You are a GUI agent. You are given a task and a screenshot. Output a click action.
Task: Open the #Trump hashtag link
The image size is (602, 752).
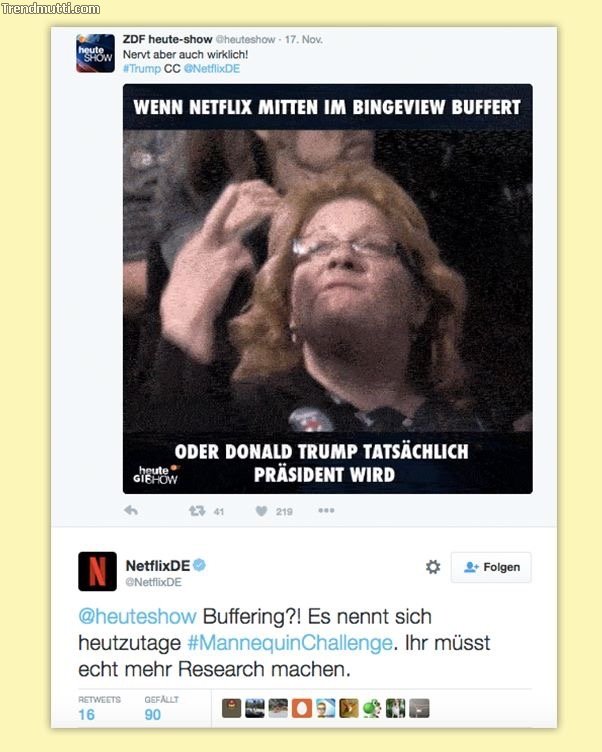(142, 69)
